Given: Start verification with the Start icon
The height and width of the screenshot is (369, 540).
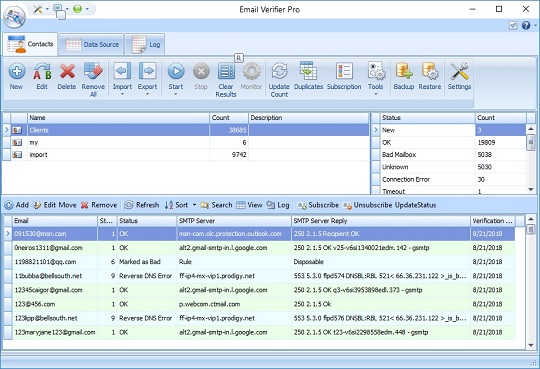Looking at the screenshot, I should point(176,71).
